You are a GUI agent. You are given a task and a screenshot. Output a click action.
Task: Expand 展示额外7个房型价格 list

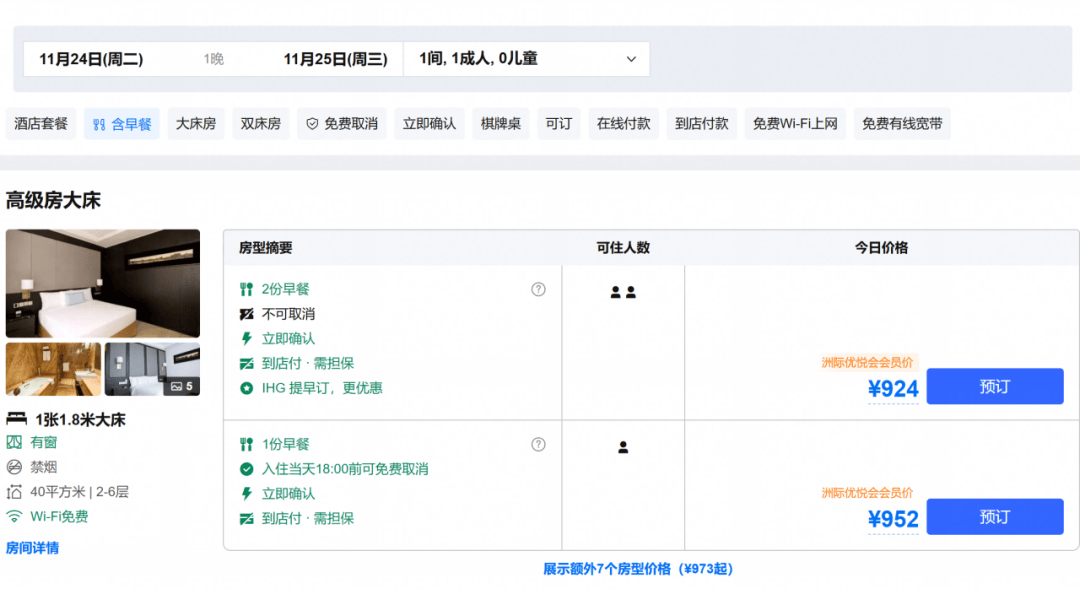point(638,569)
